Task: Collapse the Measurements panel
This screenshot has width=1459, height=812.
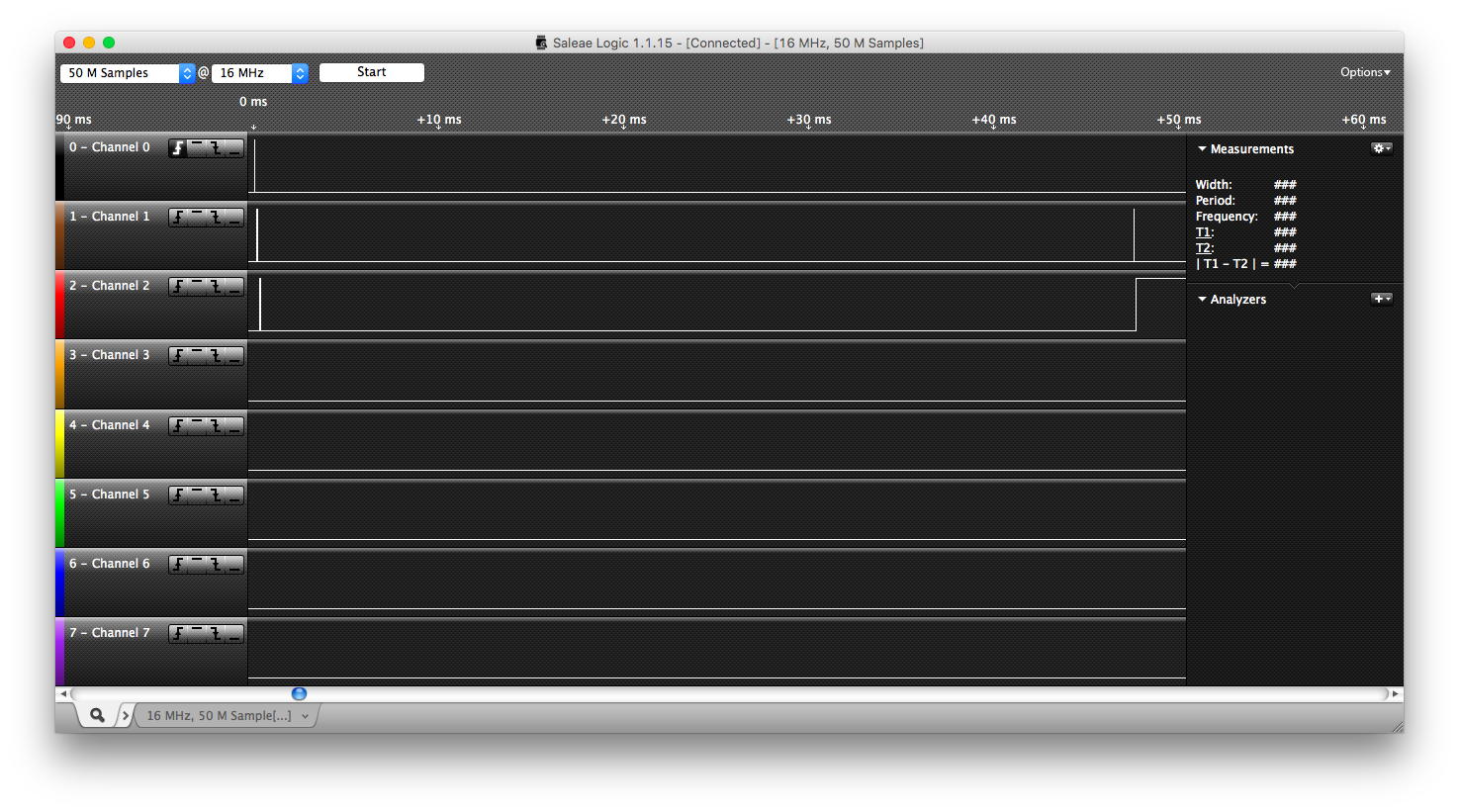Action: pyautogui.click(x=1202, y=149)
